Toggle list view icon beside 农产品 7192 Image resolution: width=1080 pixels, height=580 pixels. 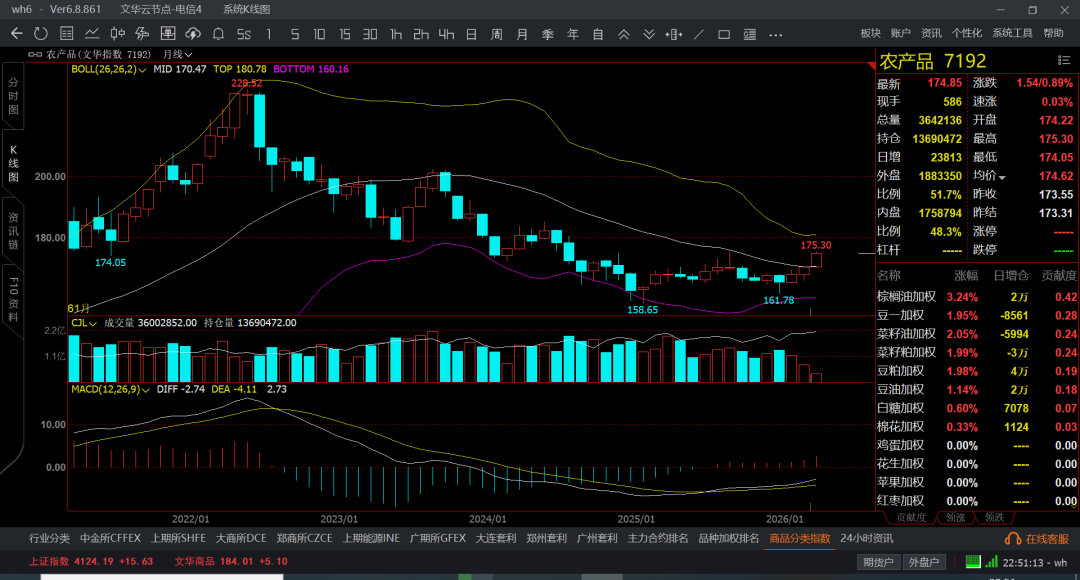(1064, 60)
